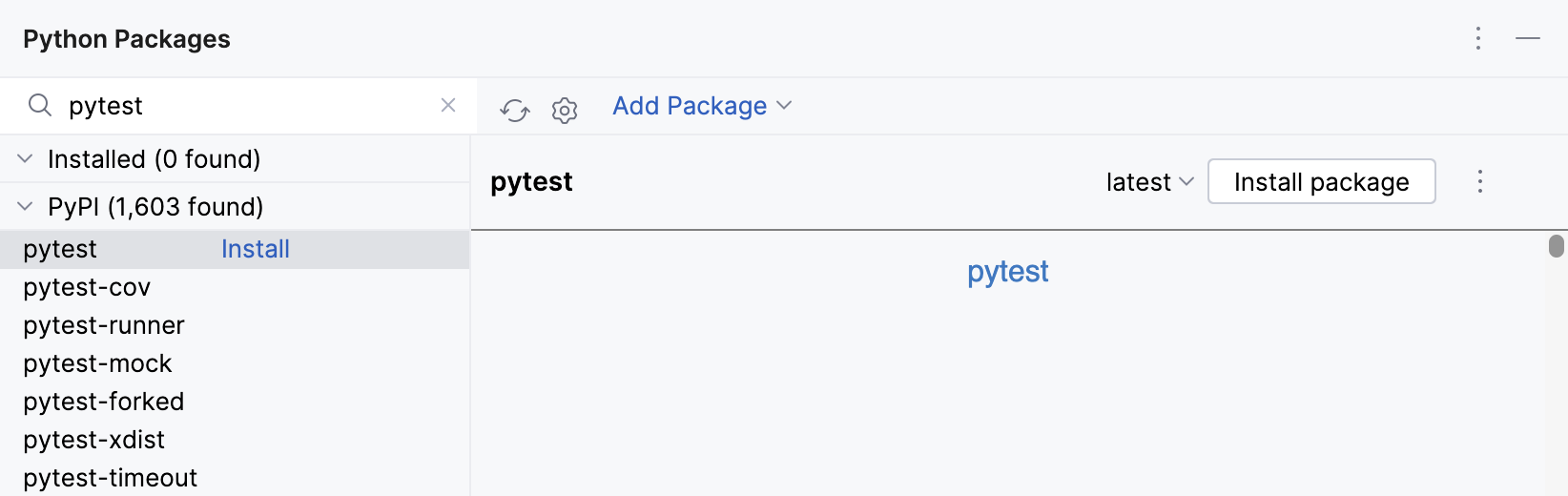The image size is (1568, 496).
Task: Open the Add Package dropdown
Action: (x=702, y=106)
